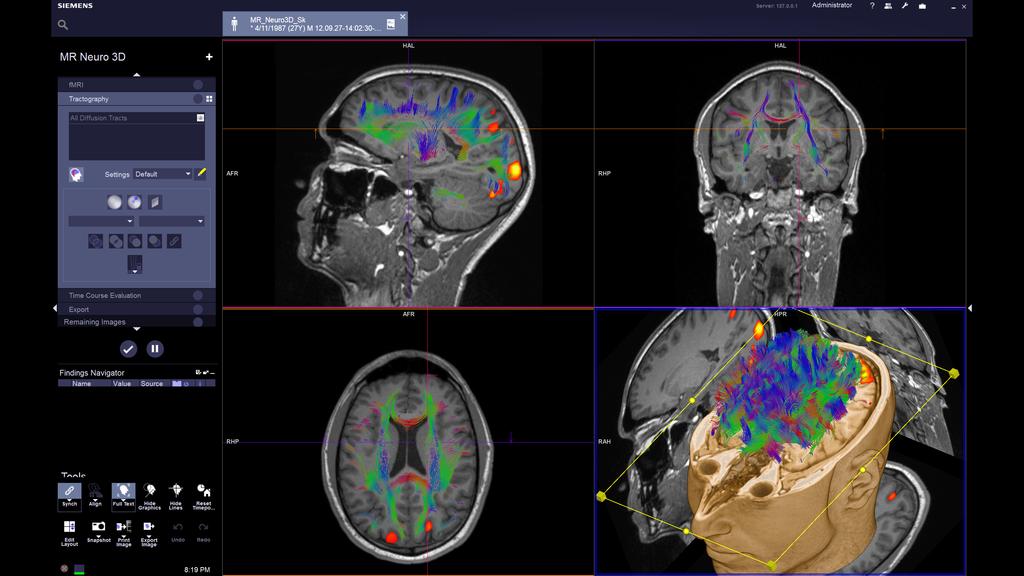Select the Hide Lines tool

tap(176, 492)
